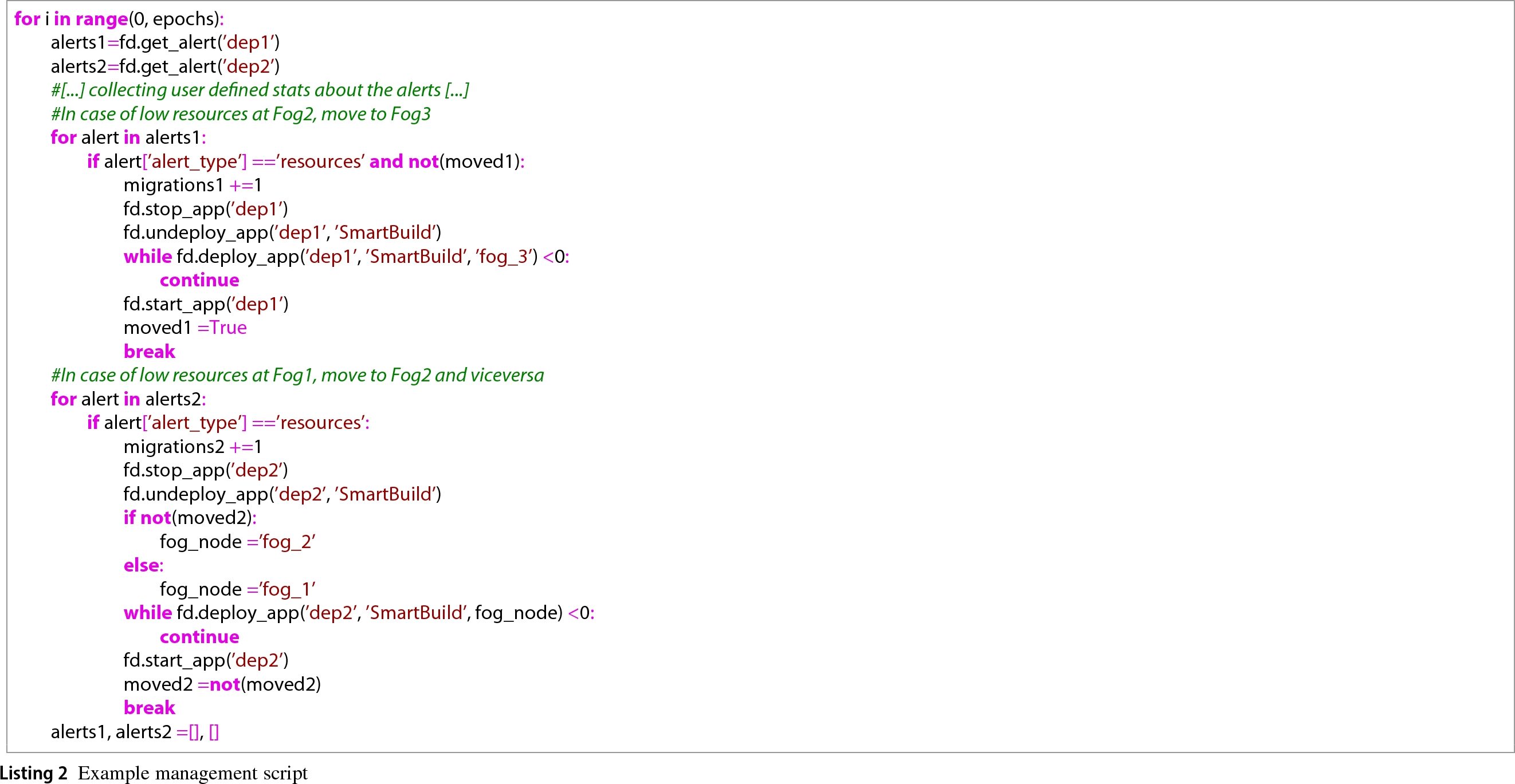This screenshot has width=1515, height=784.
Task: Click the line 'for alert in alerts2:'
Action: [x=128, y=399]
